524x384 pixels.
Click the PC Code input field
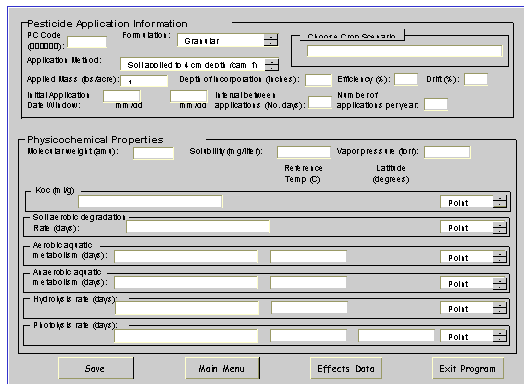tap(87, 42)
